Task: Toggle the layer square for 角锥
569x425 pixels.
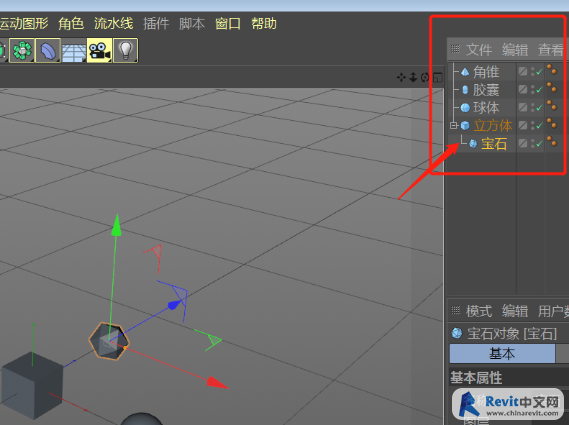Action: click(x=523, y=71)
